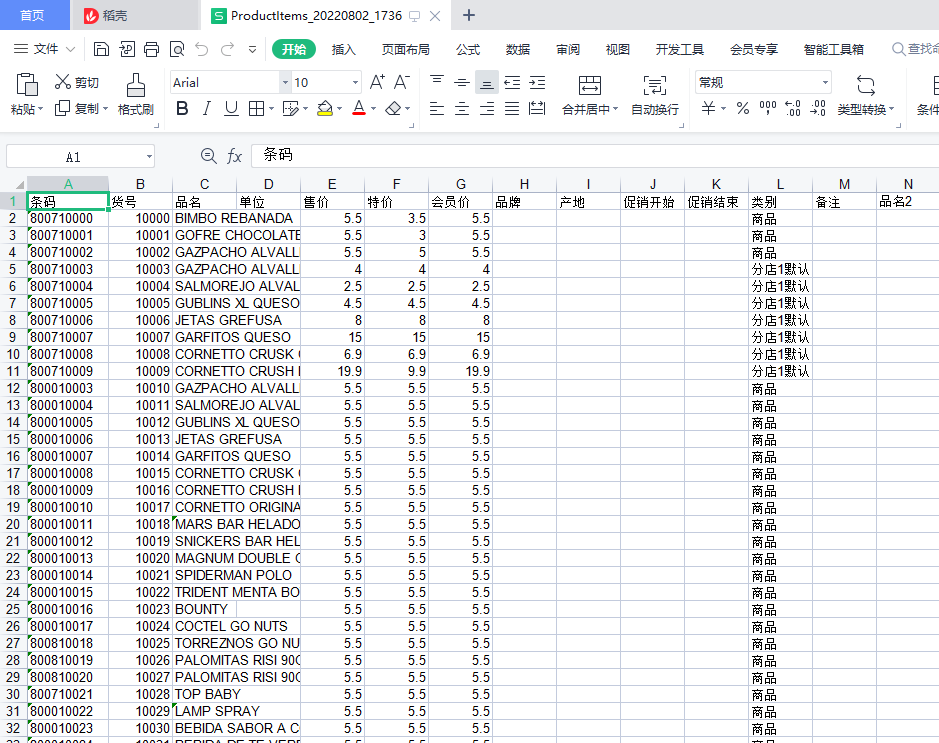Click the currency format icon
The width and height of the screenshot is (939, 743).
point(708,108)
